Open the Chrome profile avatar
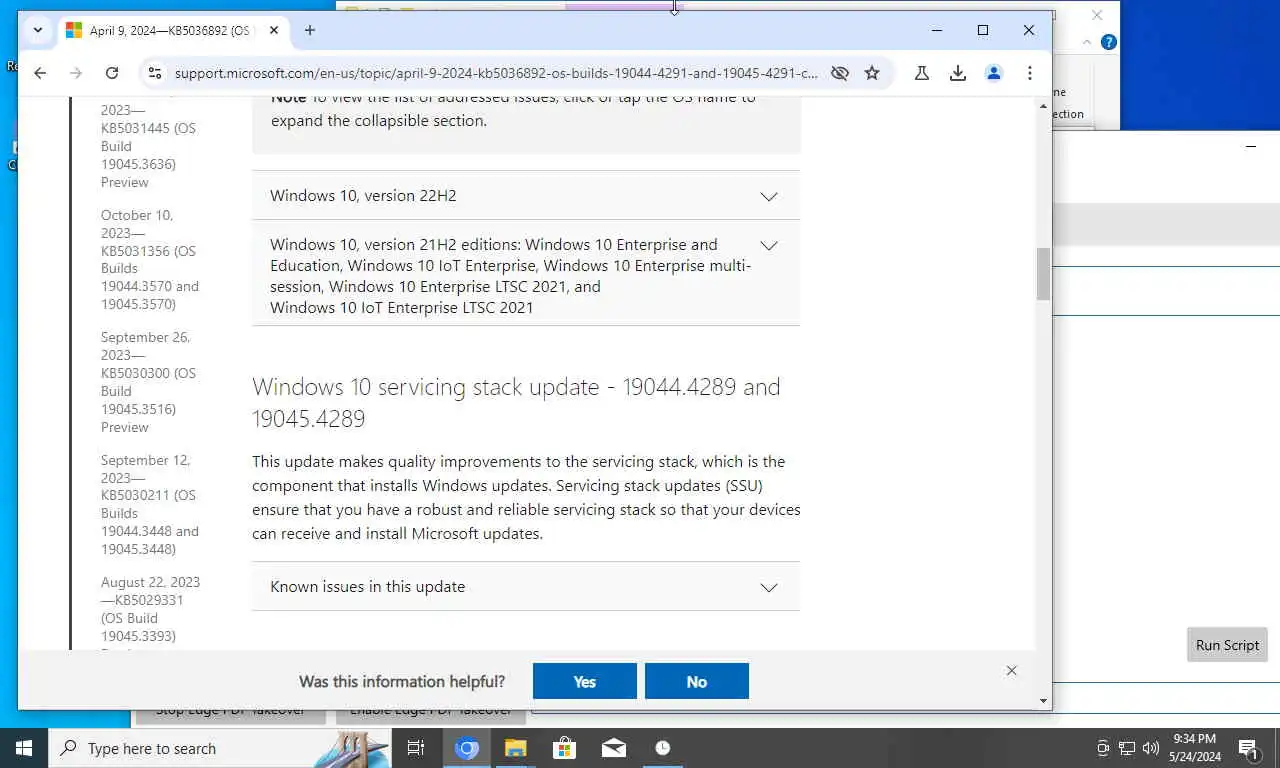Viewport: 1280px width, 768px height. 994,73
